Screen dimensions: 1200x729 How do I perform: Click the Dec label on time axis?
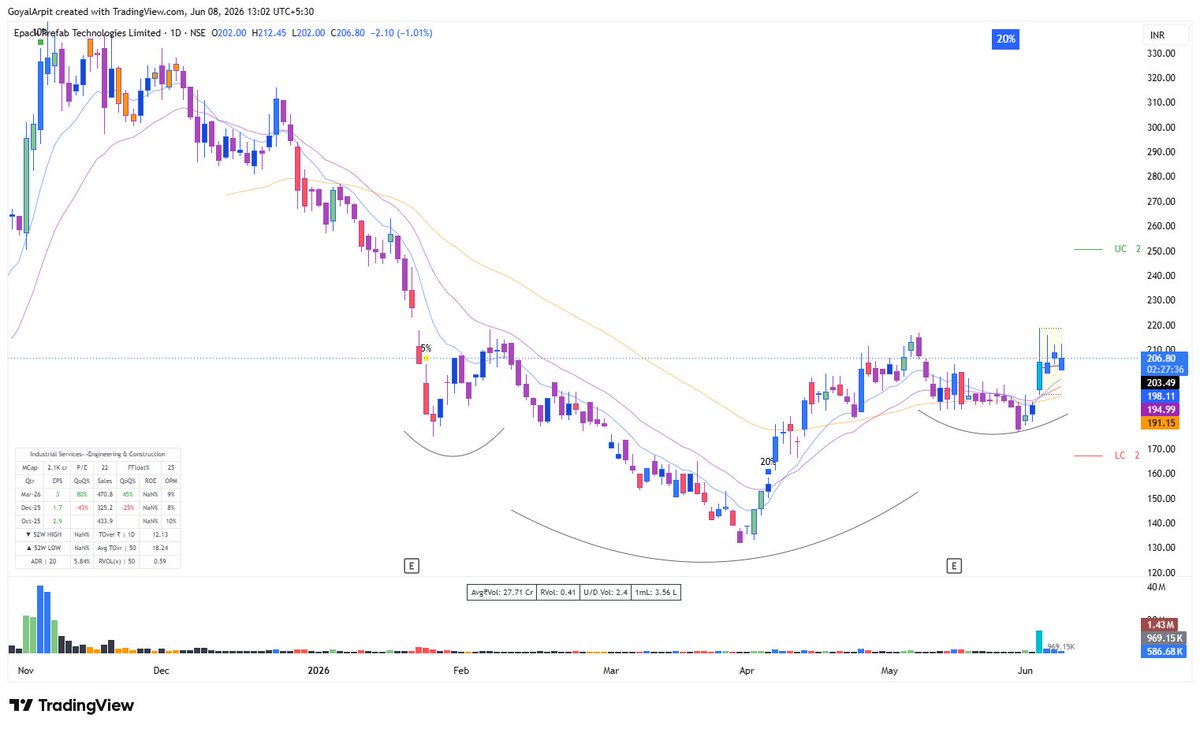point(163,670)
